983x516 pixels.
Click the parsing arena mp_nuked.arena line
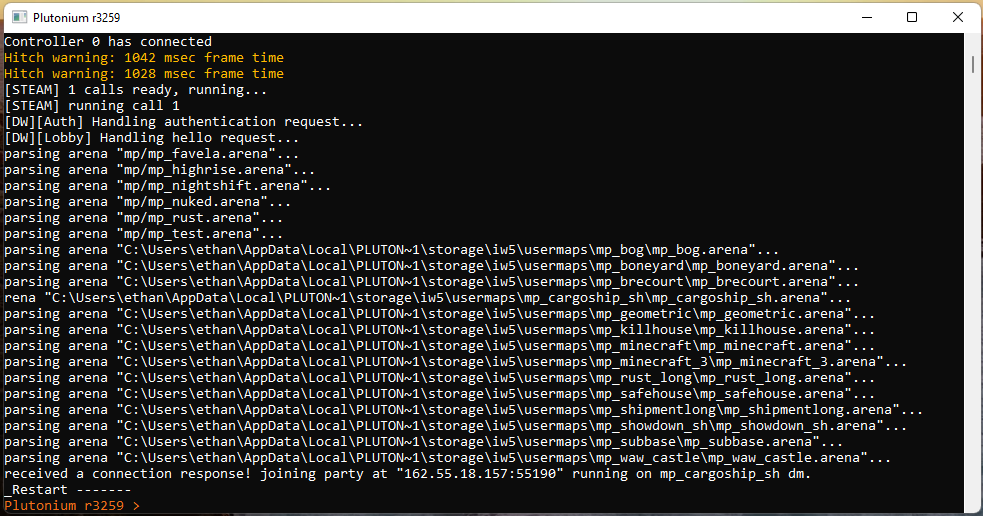click(147, 201)
